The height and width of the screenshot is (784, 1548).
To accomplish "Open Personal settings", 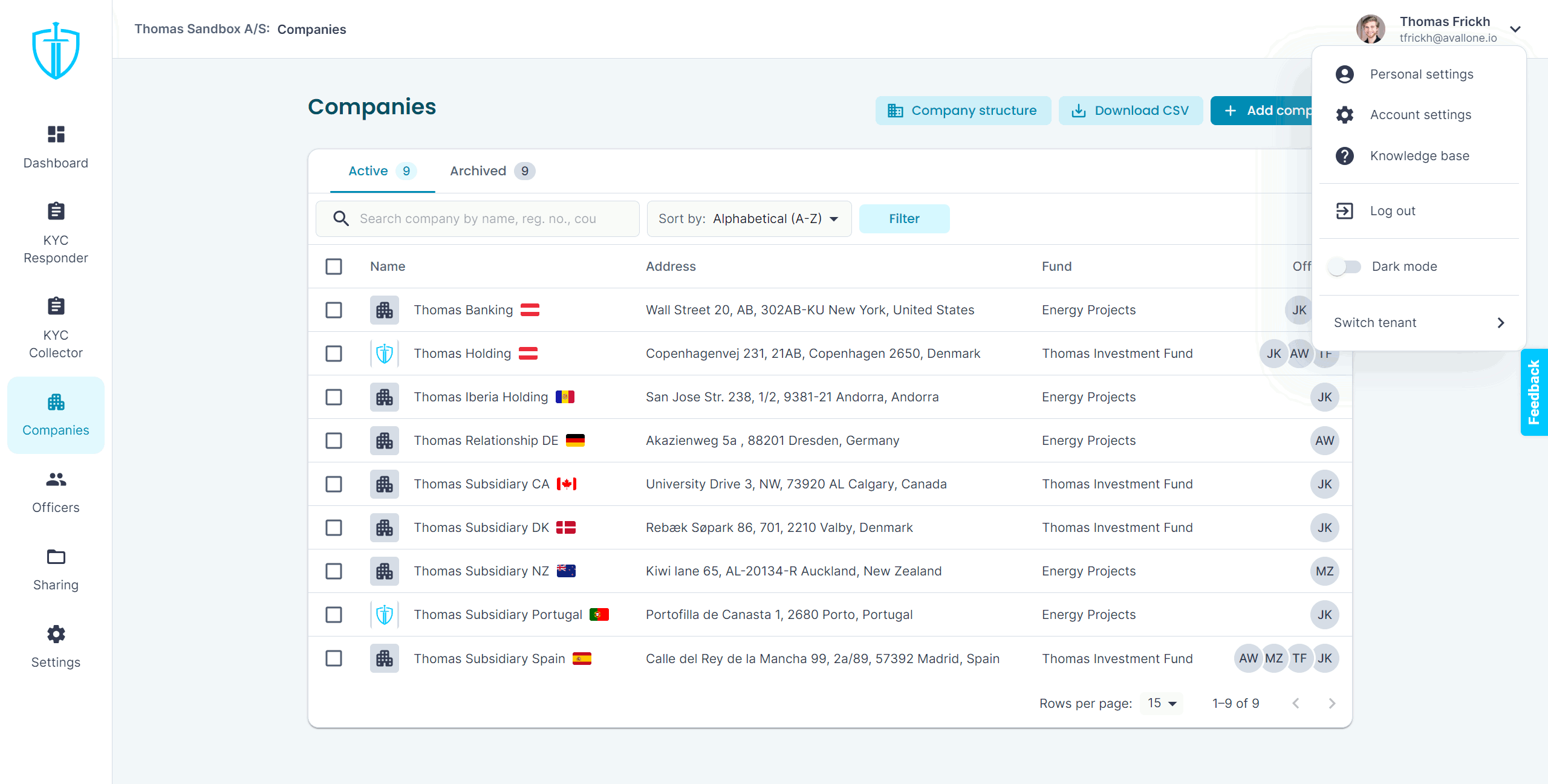I will coord(1419,74).
